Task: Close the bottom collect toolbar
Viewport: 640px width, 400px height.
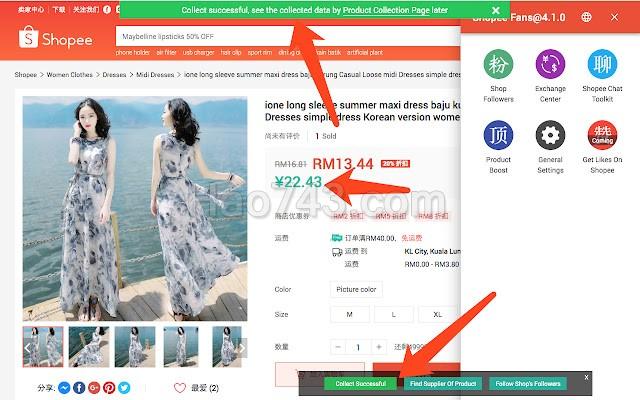Action: click(586, 377)
